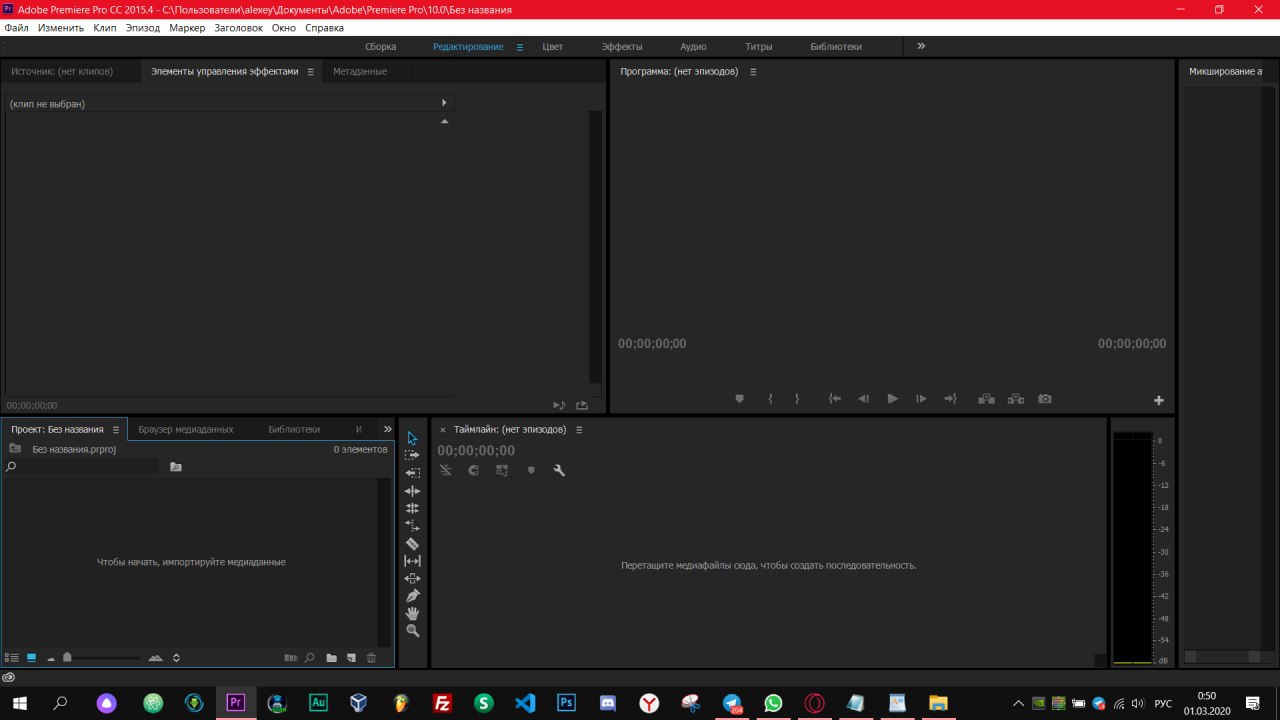Open the Project panel menu
Viewport: 1280px width, 720px height.
coord(115,430)
